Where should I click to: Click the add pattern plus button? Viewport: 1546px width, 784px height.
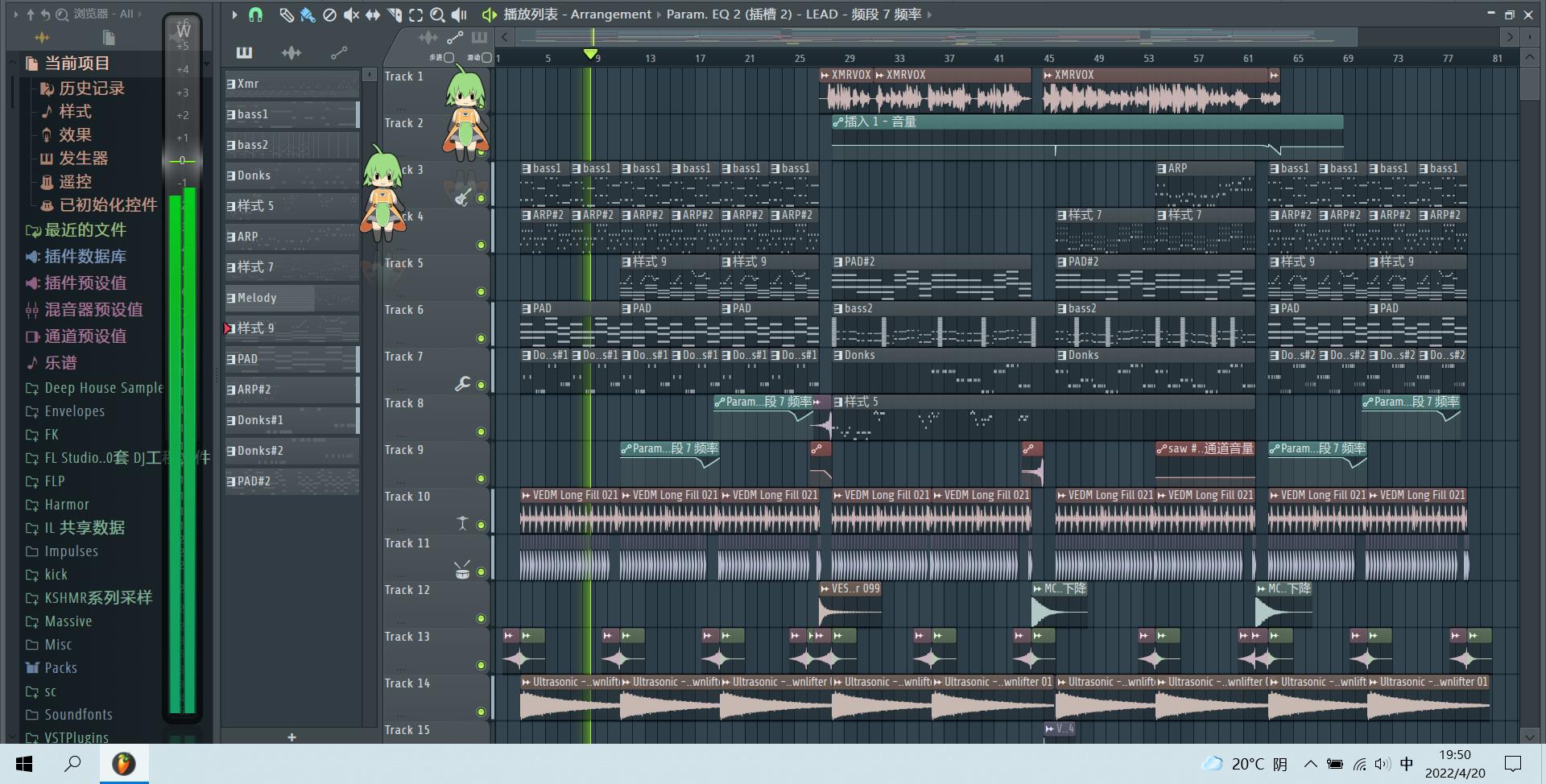pyautogui.click(x=291, y=737)
